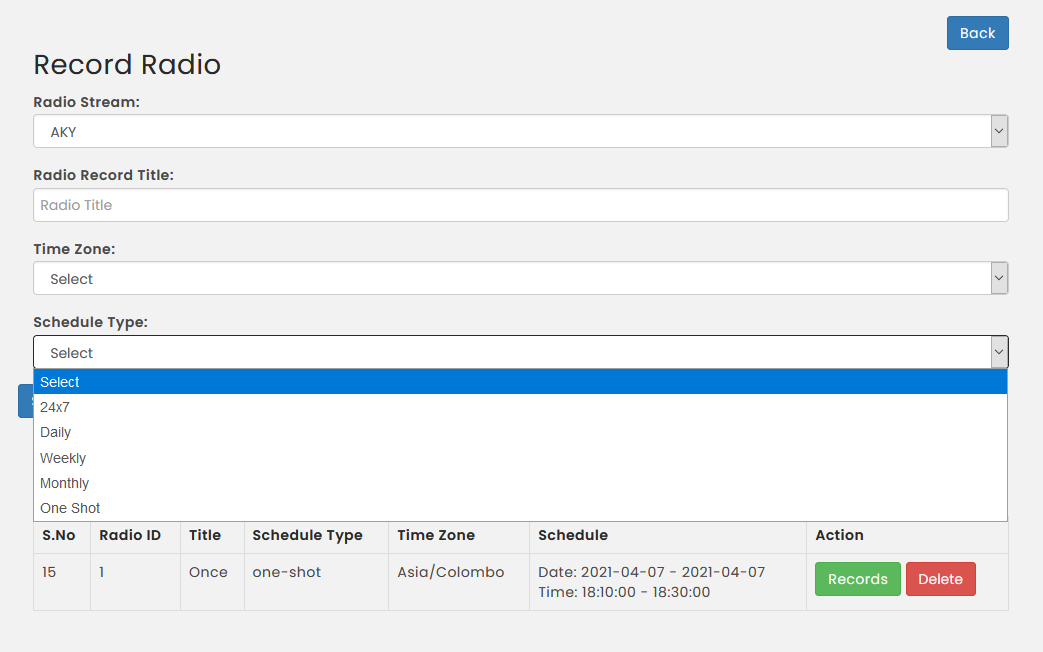The image size is (1043, 652).
Task: Click the Schedule Type column header
Action: 307,535
